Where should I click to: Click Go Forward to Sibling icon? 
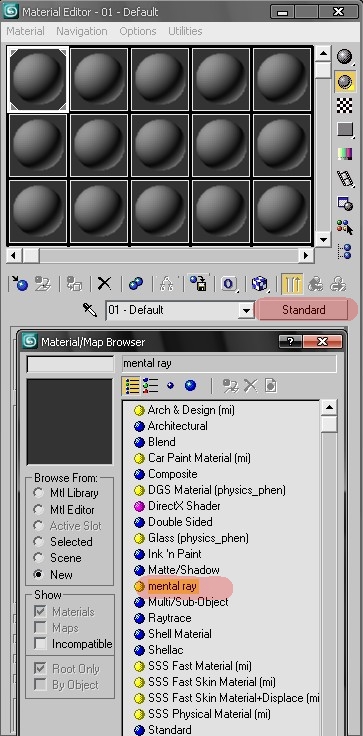coord(338,284)
